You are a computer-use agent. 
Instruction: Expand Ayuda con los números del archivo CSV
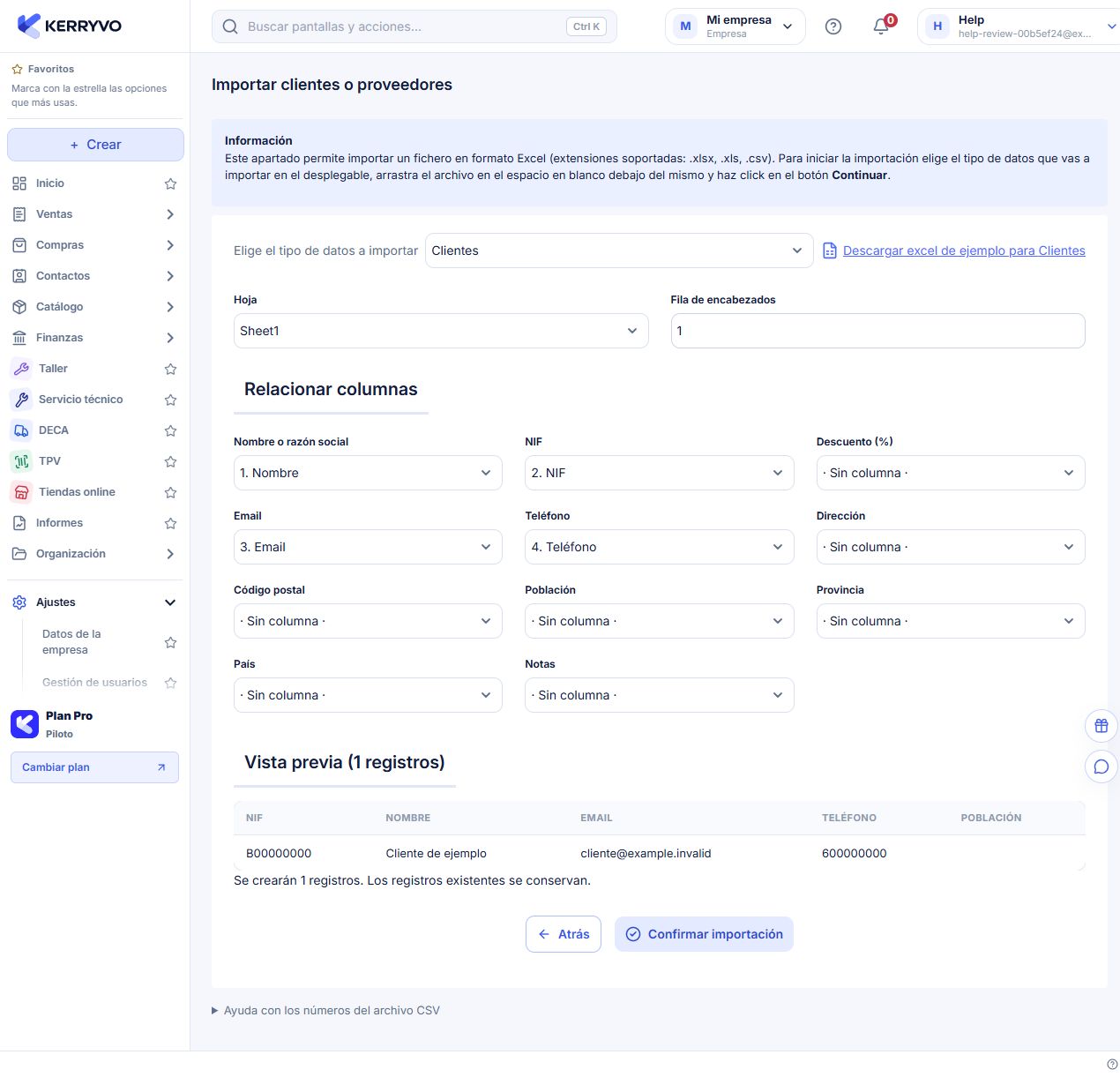[325, 1011]
